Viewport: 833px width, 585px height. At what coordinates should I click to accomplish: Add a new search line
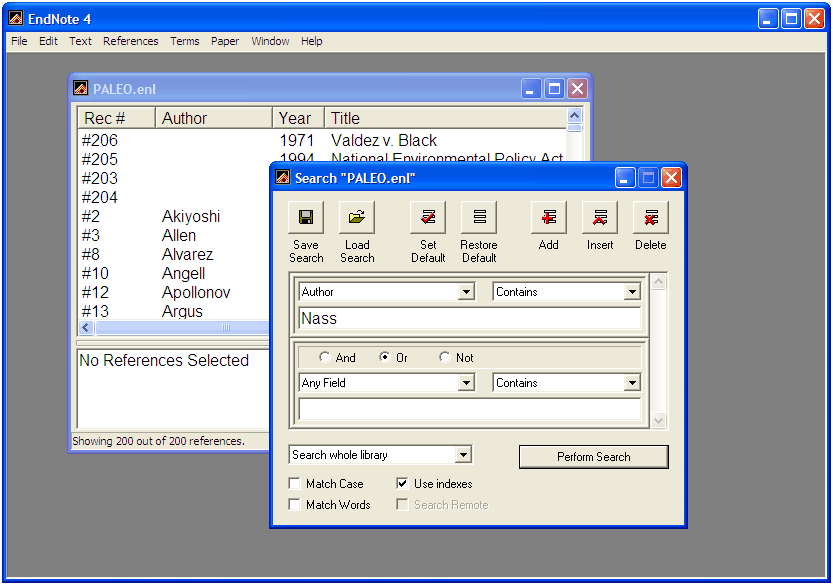point(549,217)
